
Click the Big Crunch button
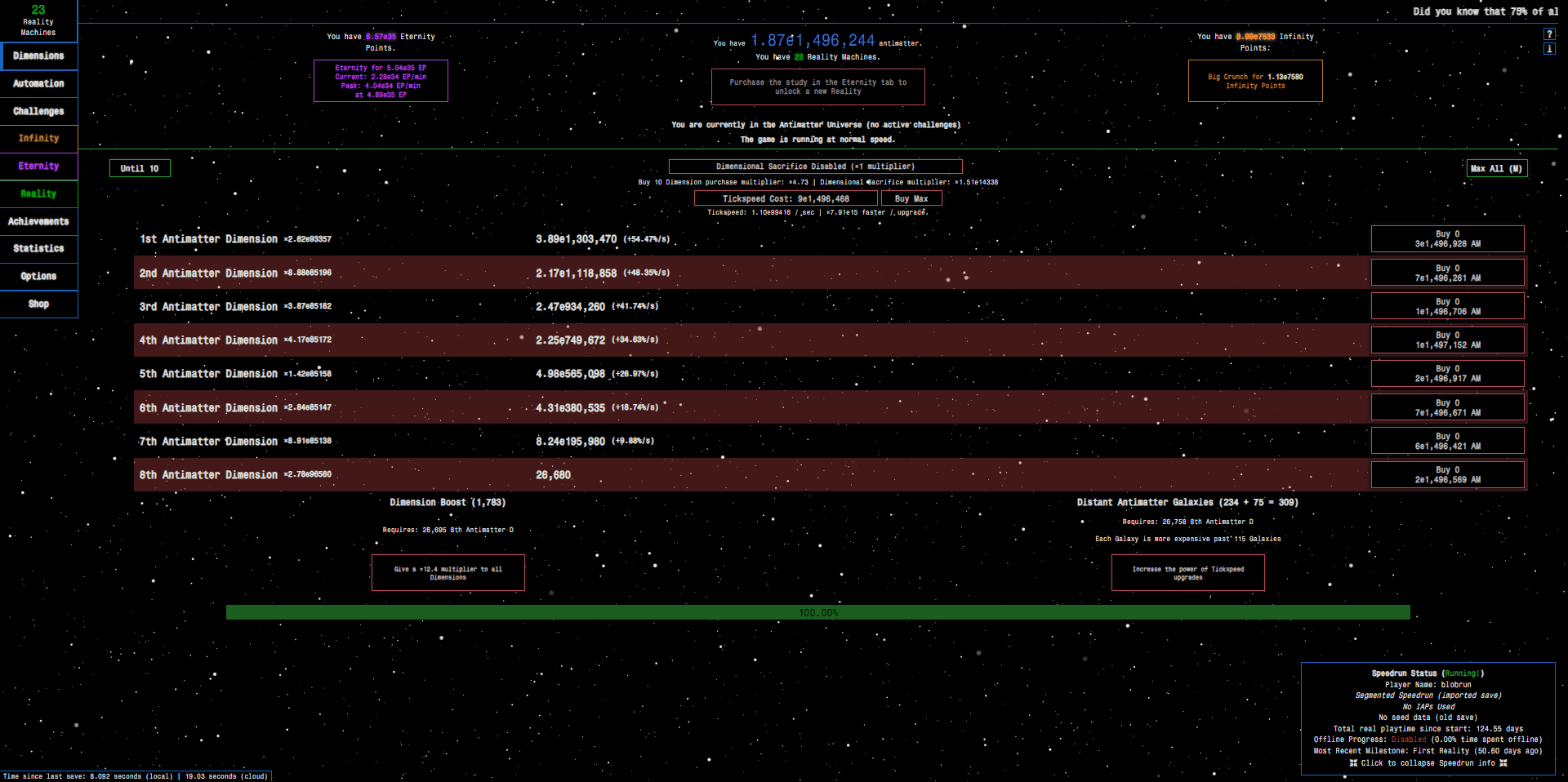[x=1255, y=81]
